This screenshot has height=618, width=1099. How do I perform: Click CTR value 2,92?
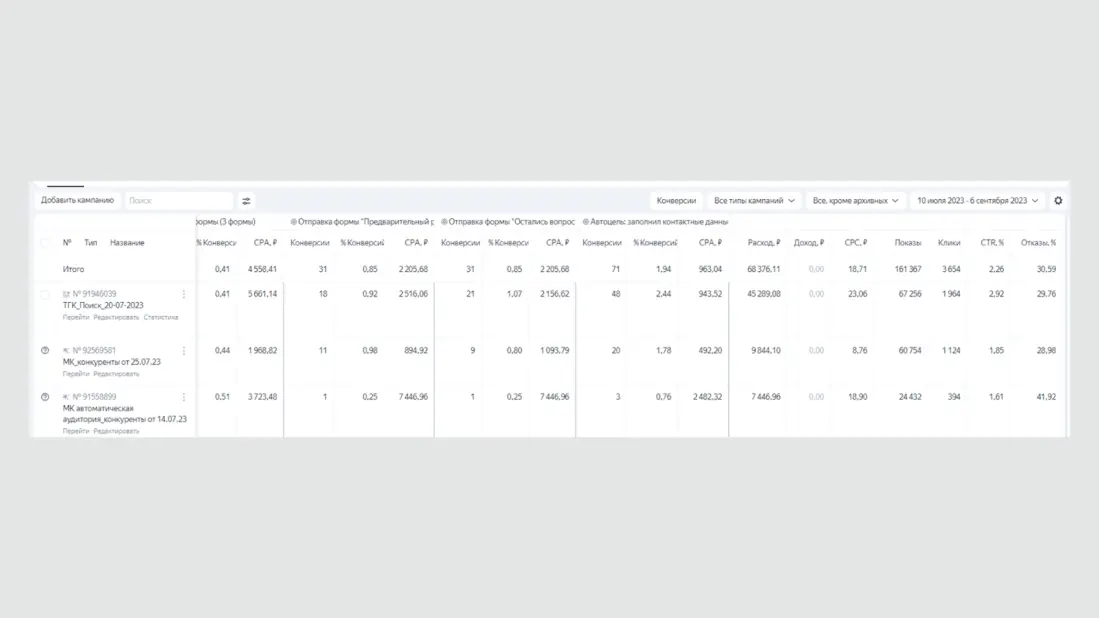click(x=996, y=294)
